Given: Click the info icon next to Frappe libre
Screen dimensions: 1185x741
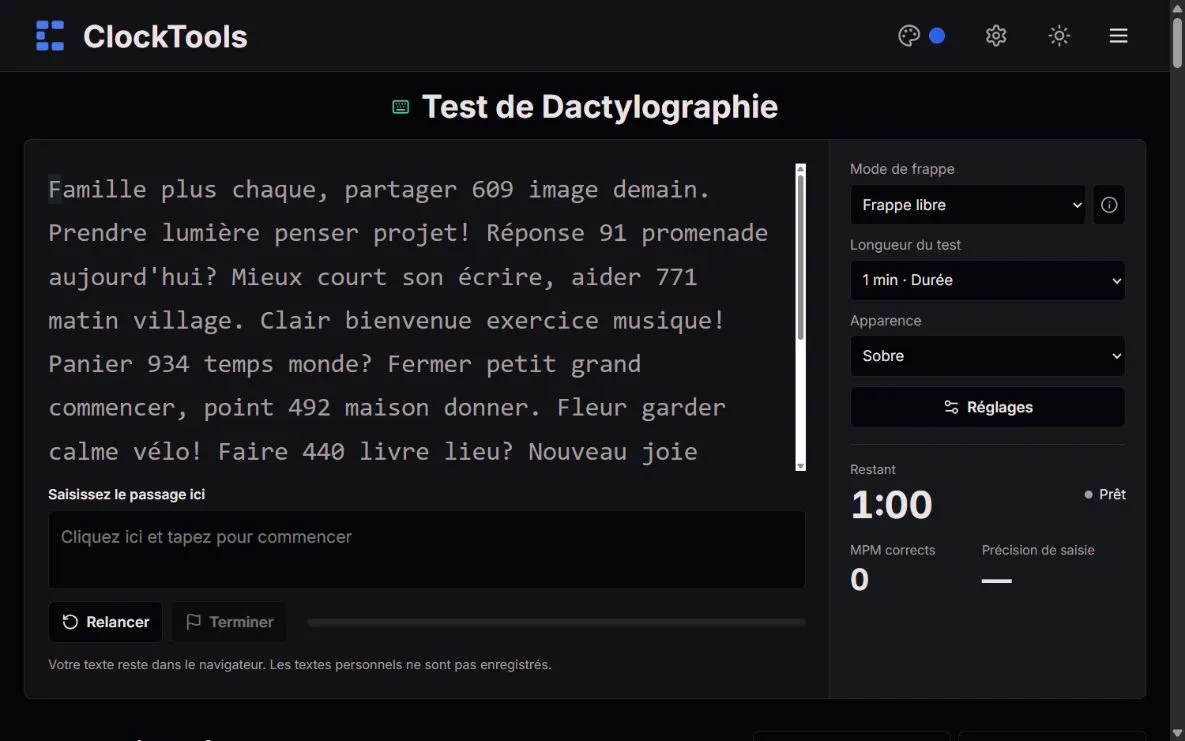Looking at the screenshot, I should (x=1109, y=205).
